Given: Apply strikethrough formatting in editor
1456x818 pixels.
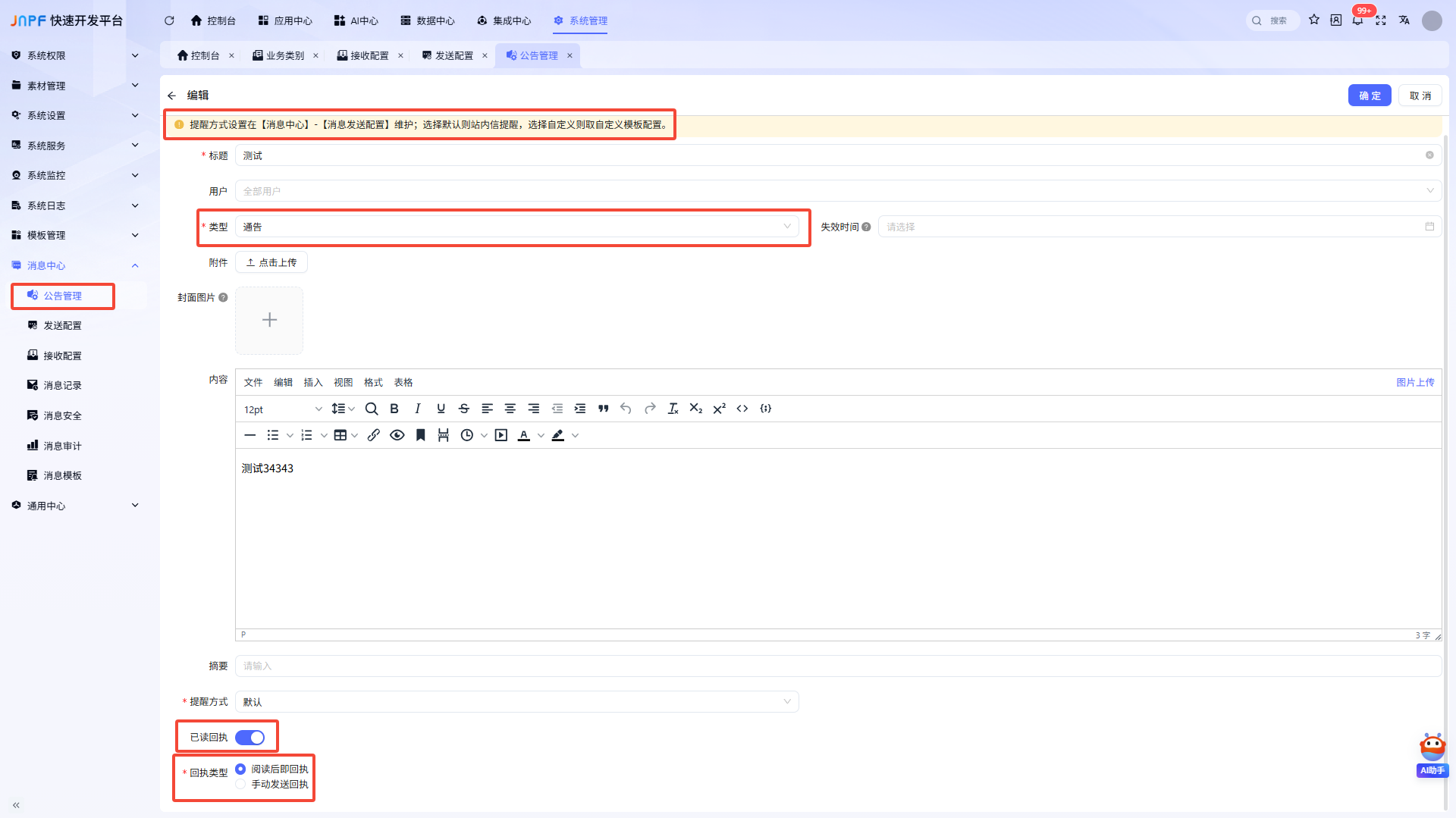Looking at the screenshot, I should [x=464, y=409].
